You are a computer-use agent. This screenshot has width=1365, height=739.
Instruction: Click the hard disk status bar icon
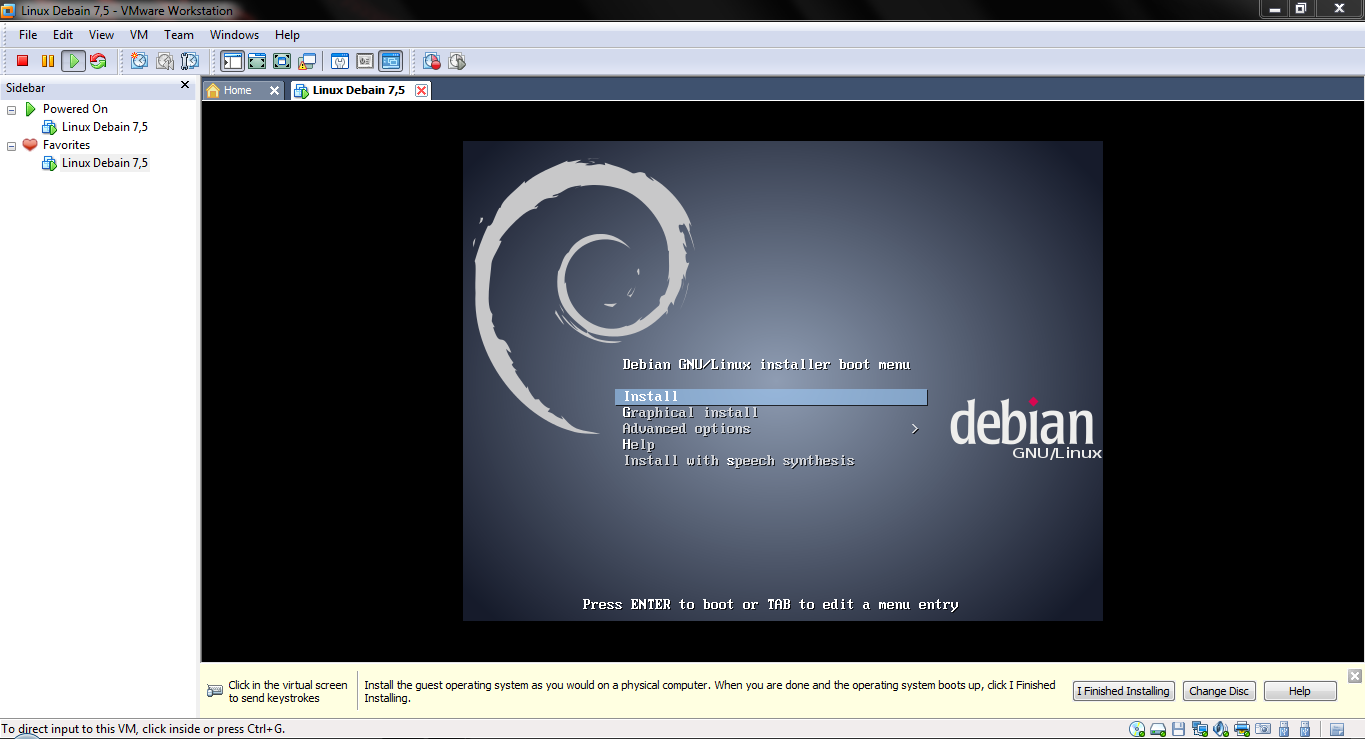[1158, 729]
